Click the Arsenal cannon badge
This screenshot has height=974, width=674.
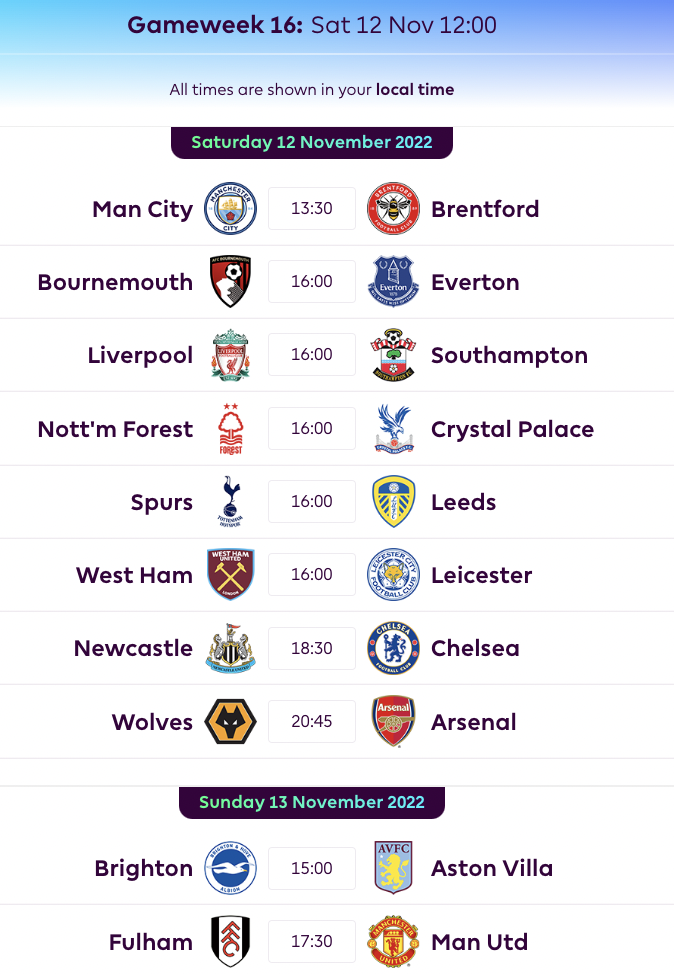pos(392,721)
